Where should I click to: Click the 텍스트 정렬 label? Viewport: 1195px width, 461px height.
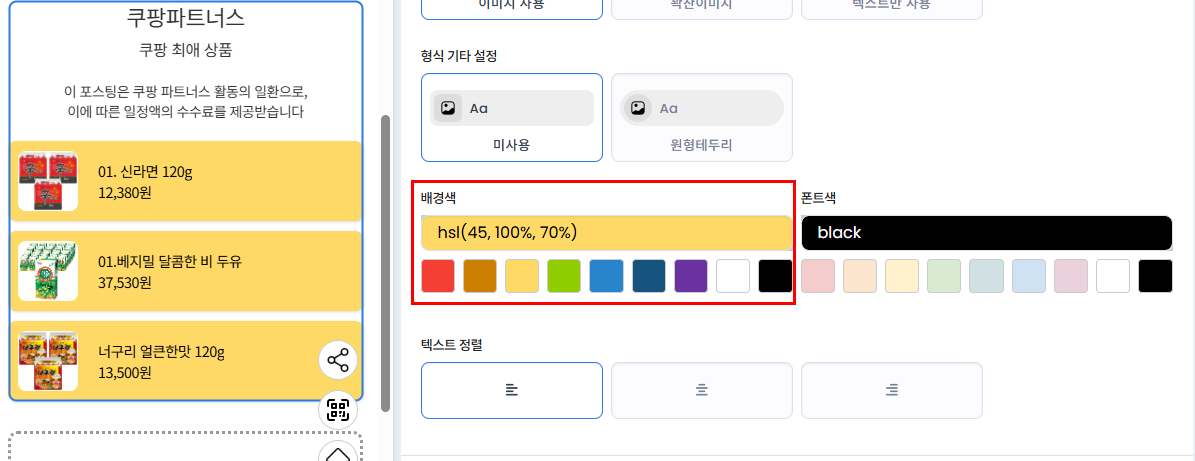[451, 344]
